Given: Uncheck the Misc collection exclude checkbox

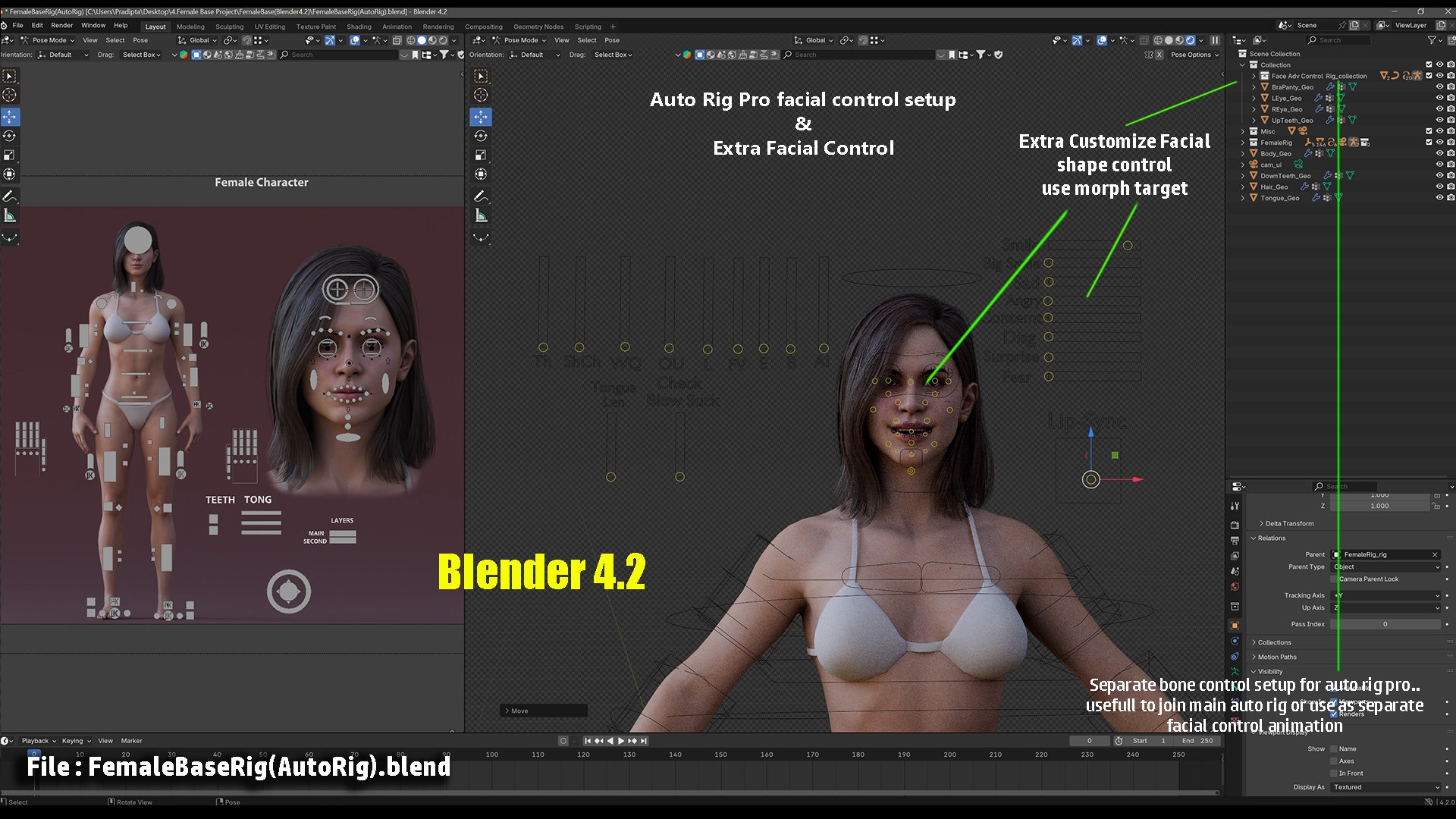Looking at the screenshot, I should (x=1429, y=131).
